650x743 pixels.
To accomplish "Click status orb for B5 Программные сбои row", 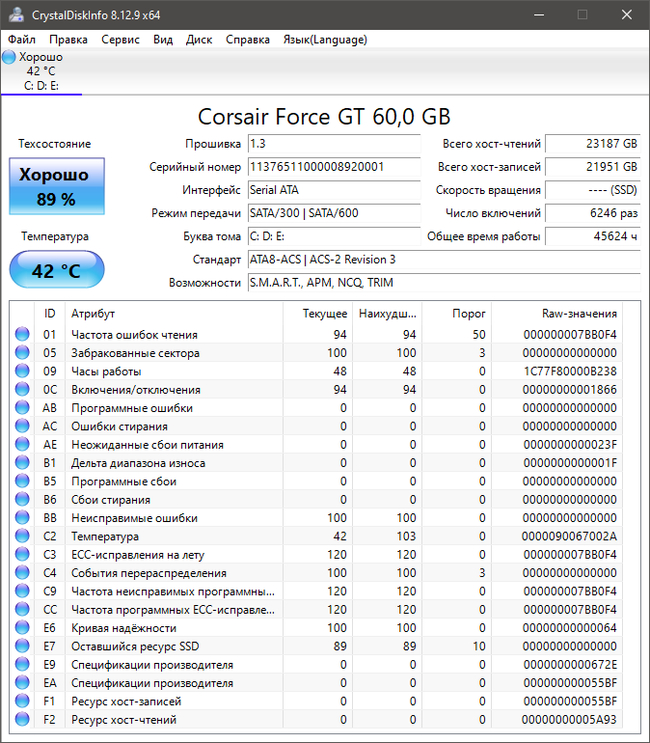I will point(22,480).
